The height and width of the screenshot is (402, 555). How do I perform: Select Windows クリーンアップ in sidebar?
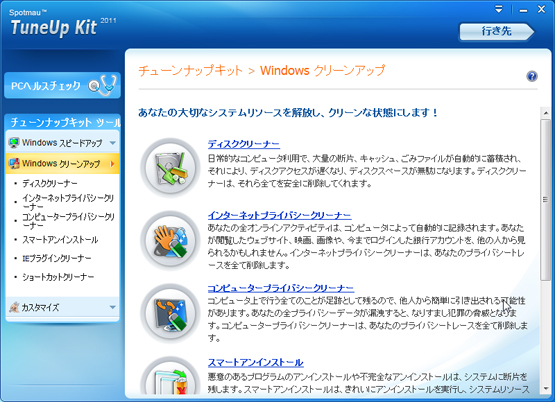(x=62, y=163)
